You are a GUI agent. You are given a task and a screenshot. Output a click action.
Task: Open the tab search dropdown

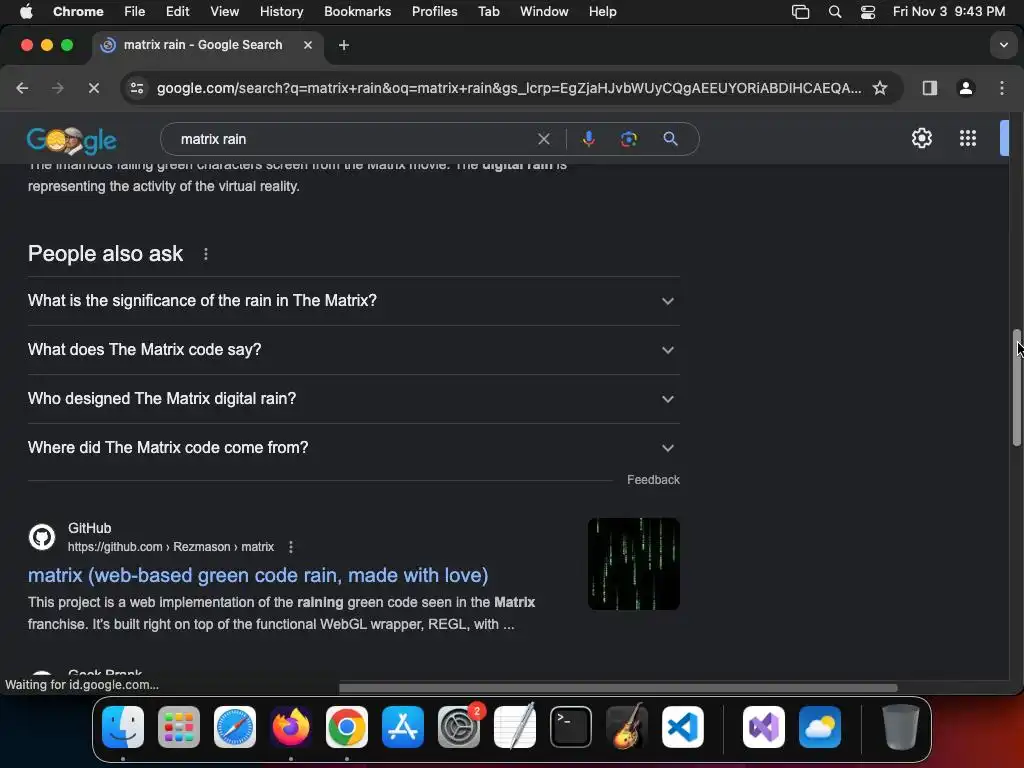pos(1004,45)
